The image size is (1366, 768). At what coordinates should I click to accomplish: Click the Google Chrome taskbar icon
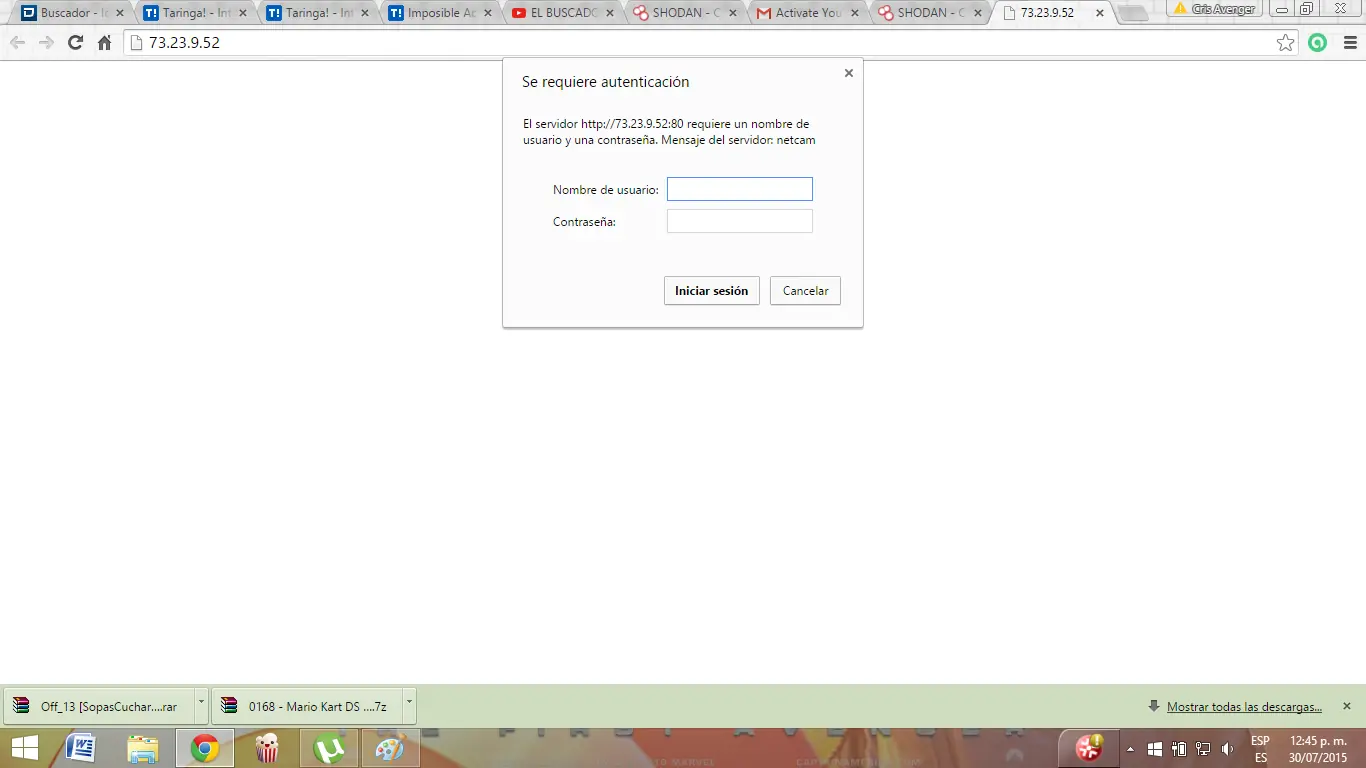(205, 748)
